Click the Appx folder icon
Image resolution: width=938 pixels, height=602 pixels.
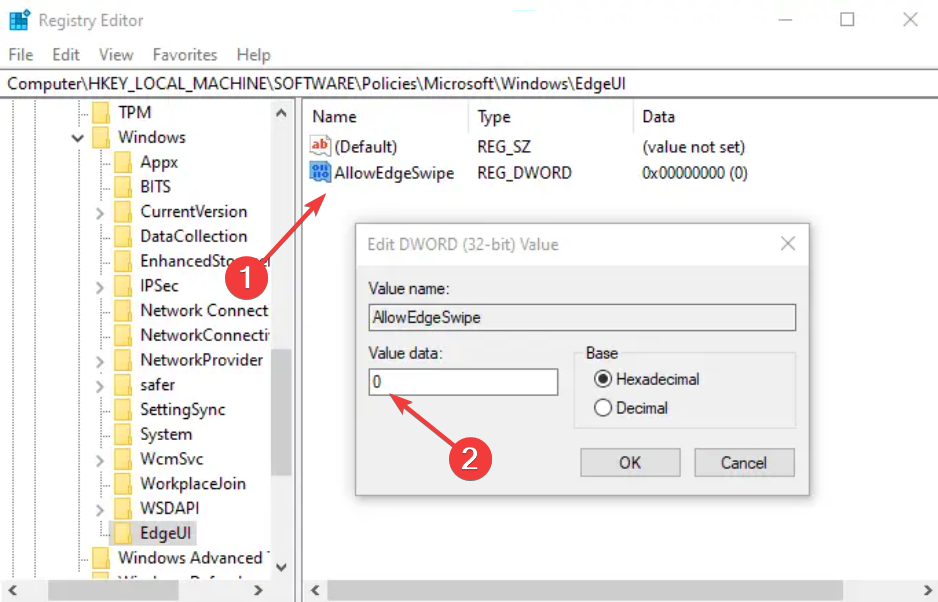(x=123, y=162)
